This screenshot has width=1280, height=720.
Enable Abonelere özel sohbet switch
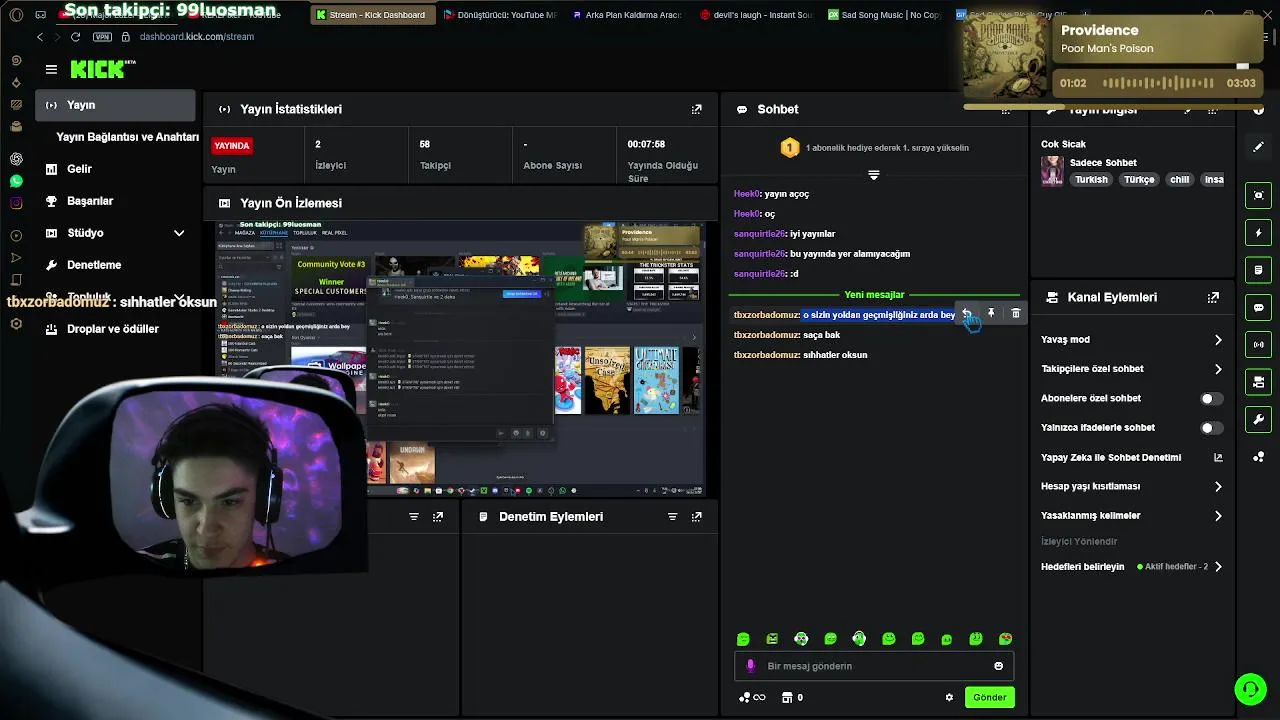tap(1211, 398)
